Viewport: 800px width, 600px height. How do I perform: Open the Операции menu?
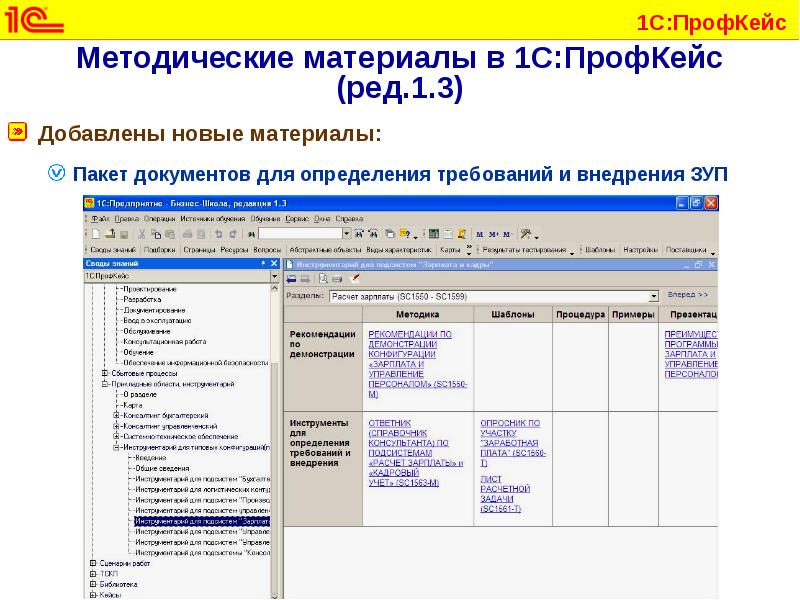(158, 217)
